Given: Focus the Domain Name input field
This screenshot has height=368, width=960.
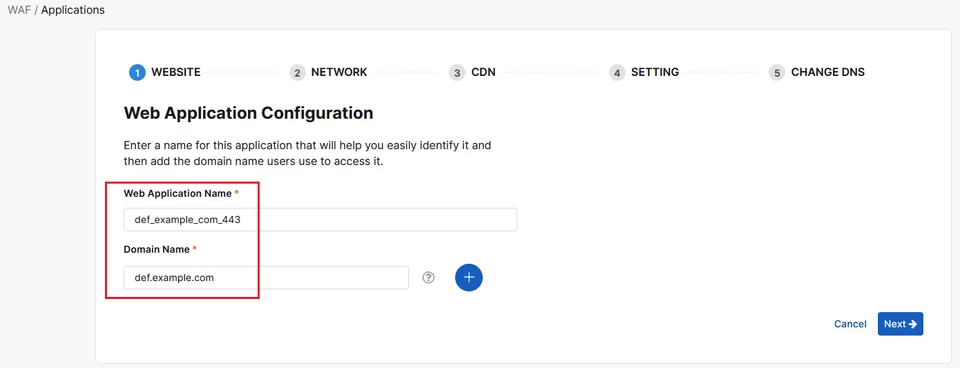Looking at the screenshot, I should [x=266, y=277].
